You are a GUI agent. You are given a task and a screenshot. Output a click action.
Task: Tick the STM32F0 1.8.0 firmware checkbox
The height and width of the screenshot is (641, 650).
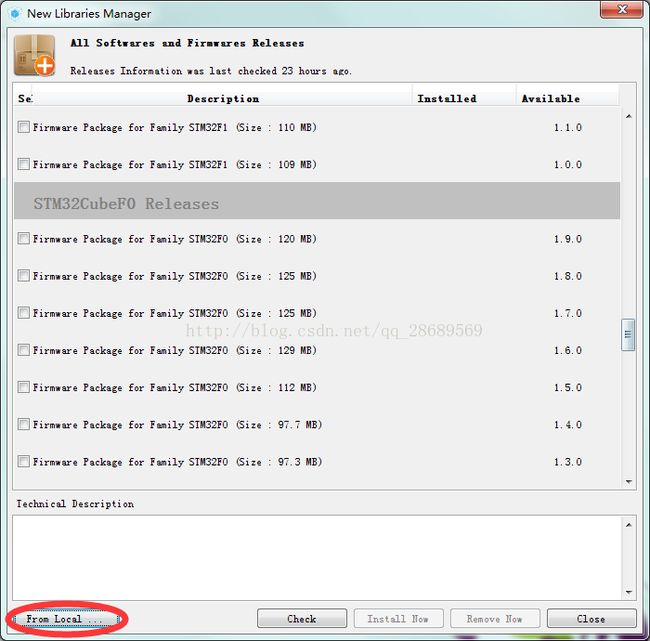[x=24, y=276]
